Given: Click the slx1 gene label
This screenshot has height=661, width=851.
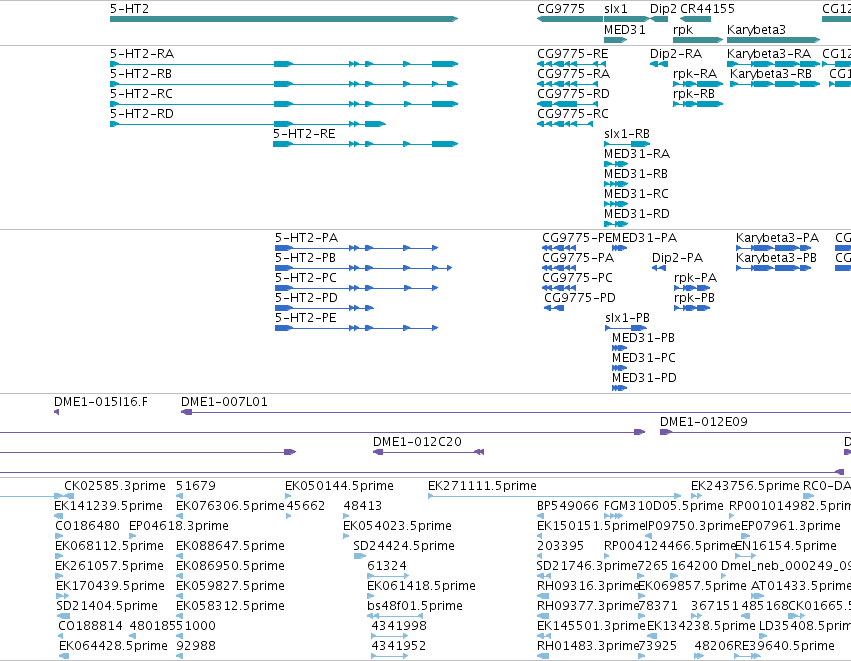Looking at the screenshot, I should tap(616, 9).
